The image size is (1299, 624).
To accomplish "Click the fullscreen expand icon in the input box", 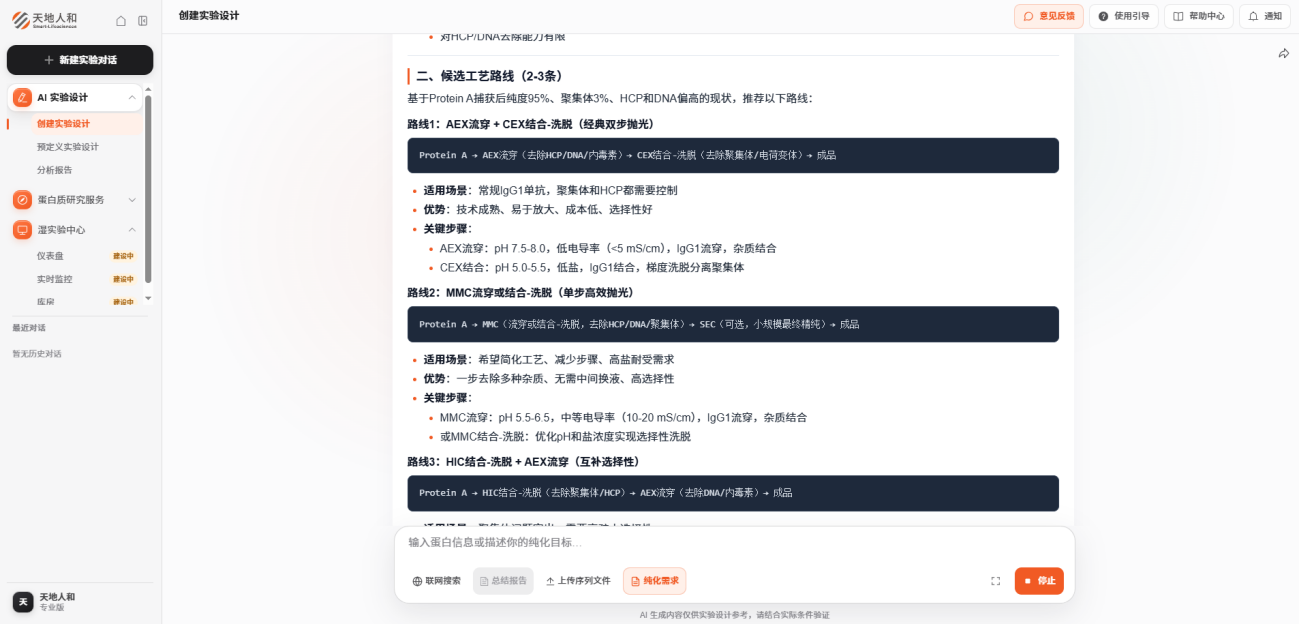I will point(995,581).
